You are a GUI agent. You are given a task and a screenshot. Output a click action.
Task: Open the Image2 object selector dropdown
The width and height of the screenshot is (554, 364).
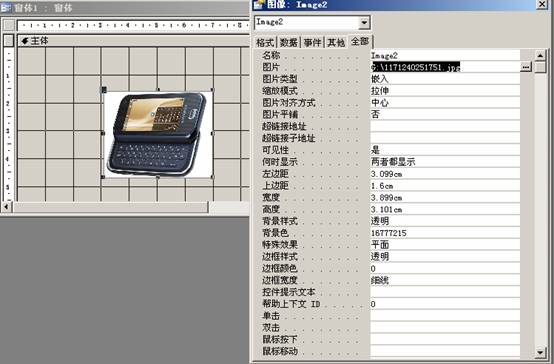coord(364,23)
